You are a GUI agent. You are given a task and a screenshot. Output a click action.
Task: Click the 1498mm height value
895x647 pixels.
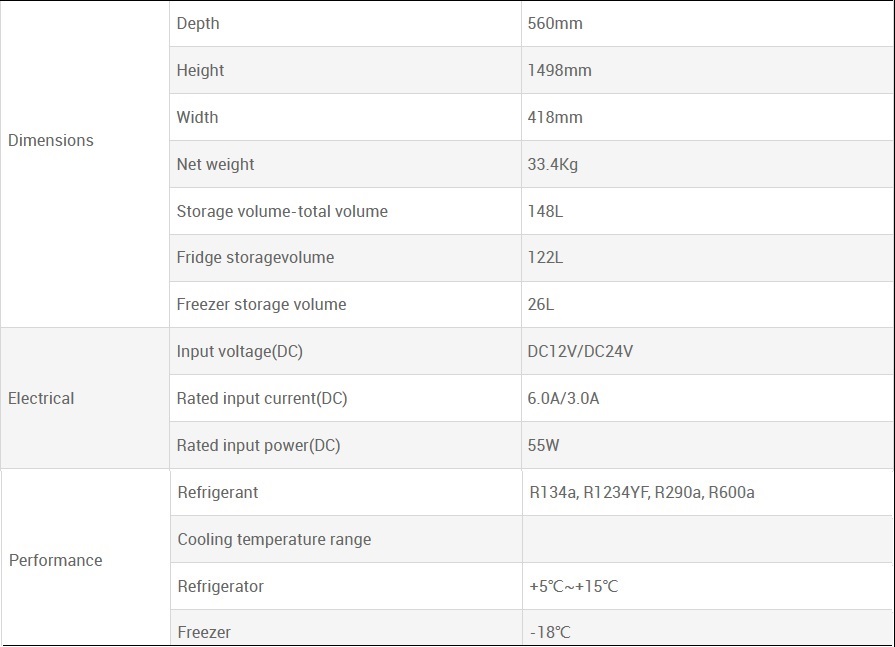[559, 71]
